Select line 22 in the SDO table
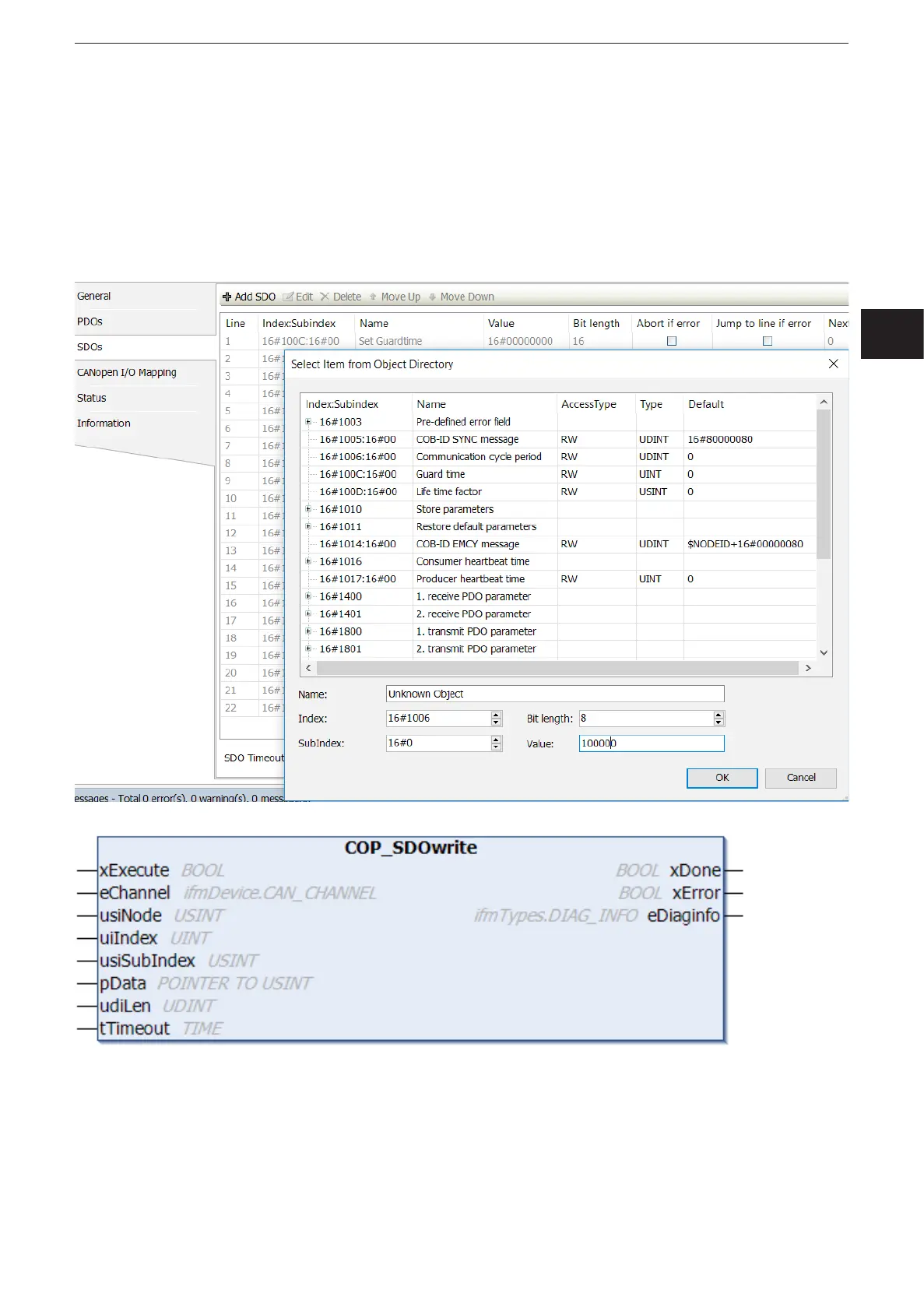The height and width of the screenshot is (1311, 924). pyautogui.click(x=253, y=708)
